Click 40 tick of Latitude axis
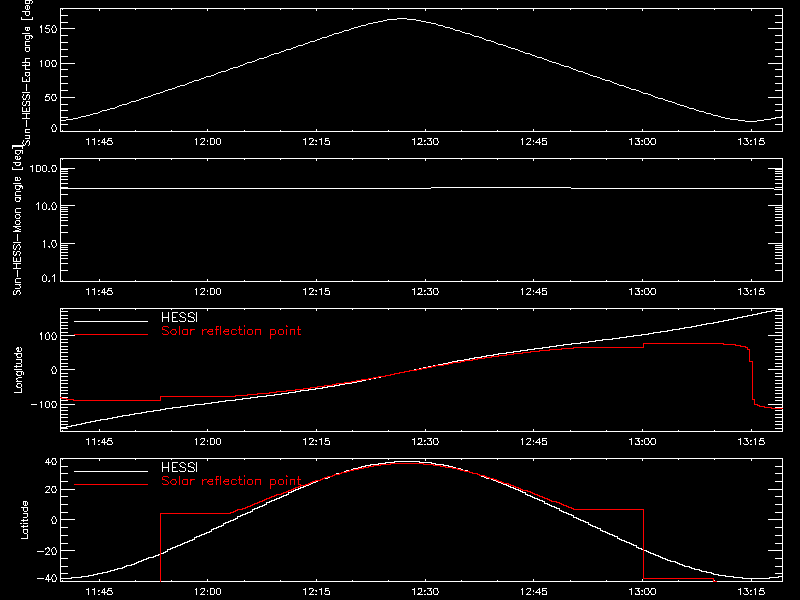The image size is (800, 600). coord(51,462)
